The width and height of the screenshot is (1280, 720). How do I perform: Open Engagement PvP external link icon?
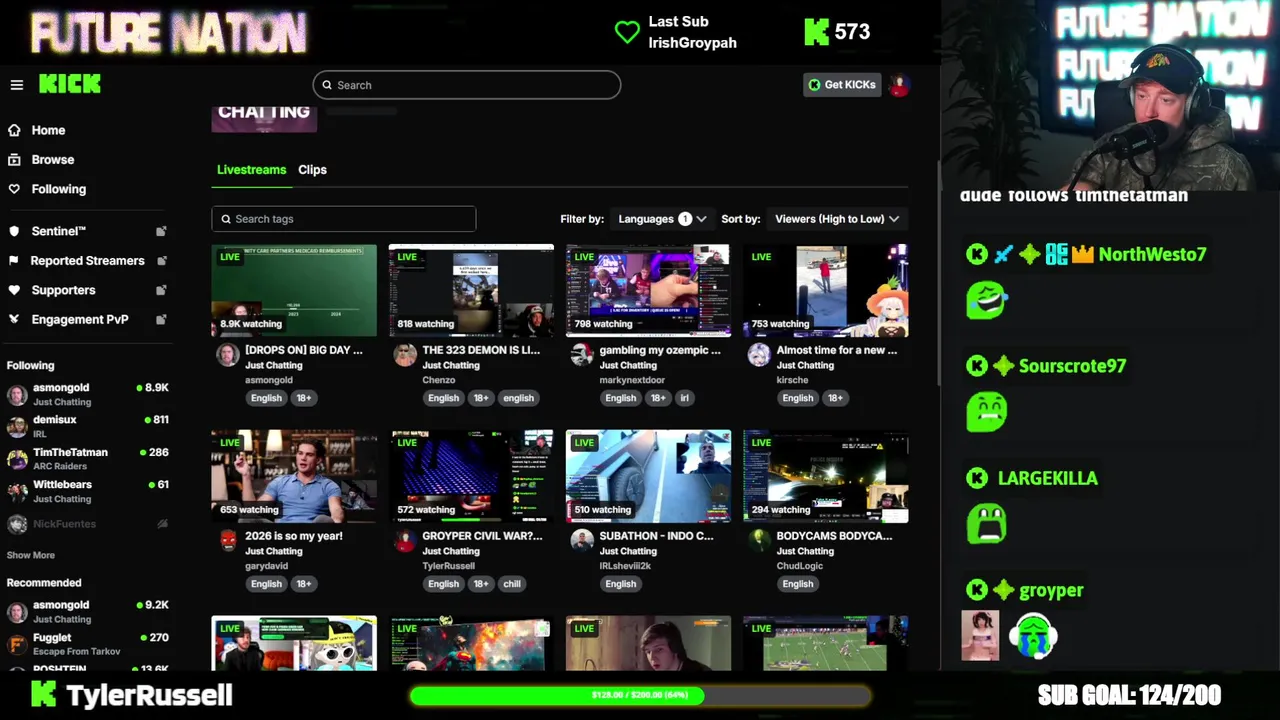click(161, 319)
